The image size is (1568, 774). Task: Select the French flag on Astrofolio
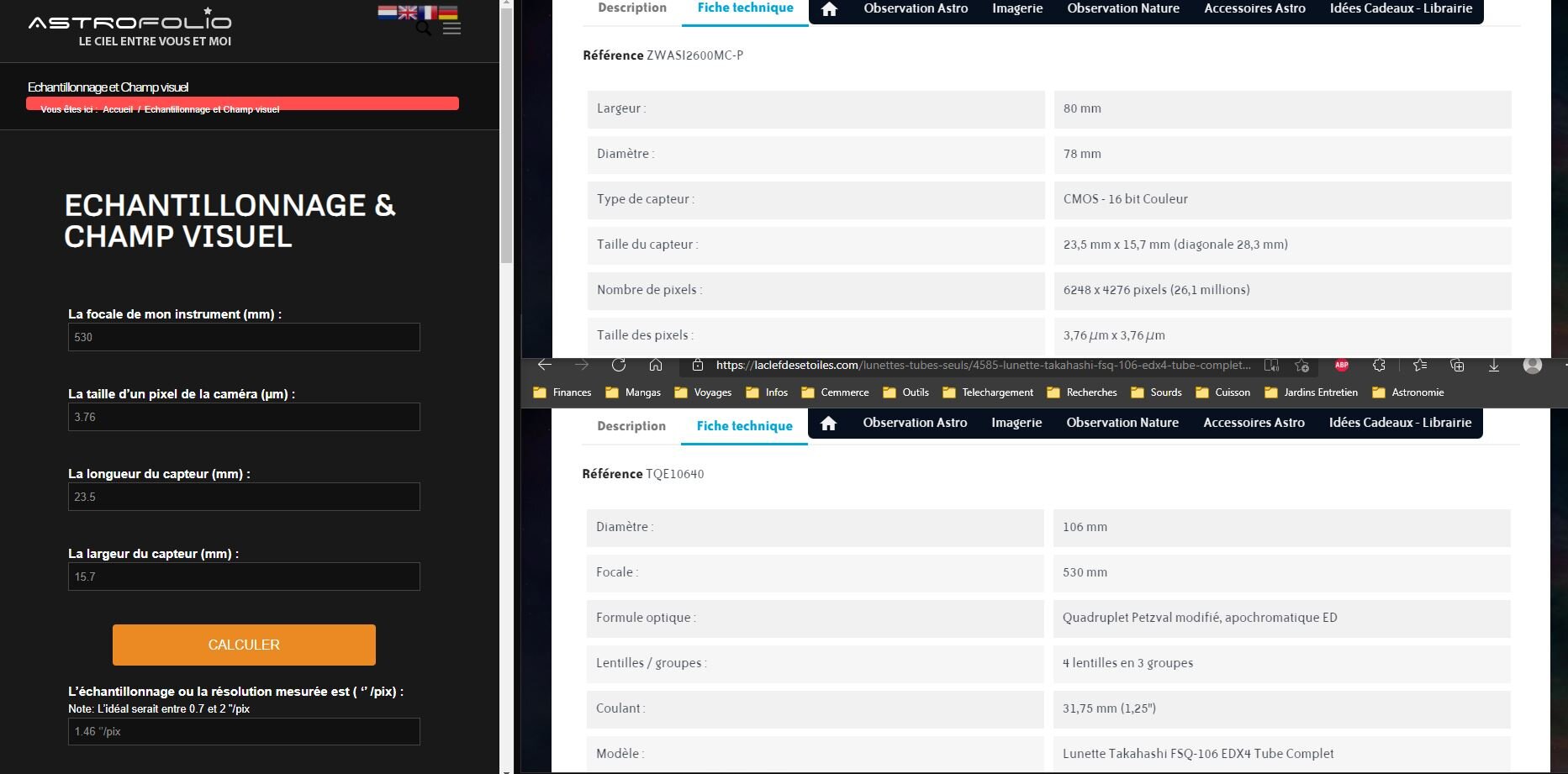click(x=428, y=12)
